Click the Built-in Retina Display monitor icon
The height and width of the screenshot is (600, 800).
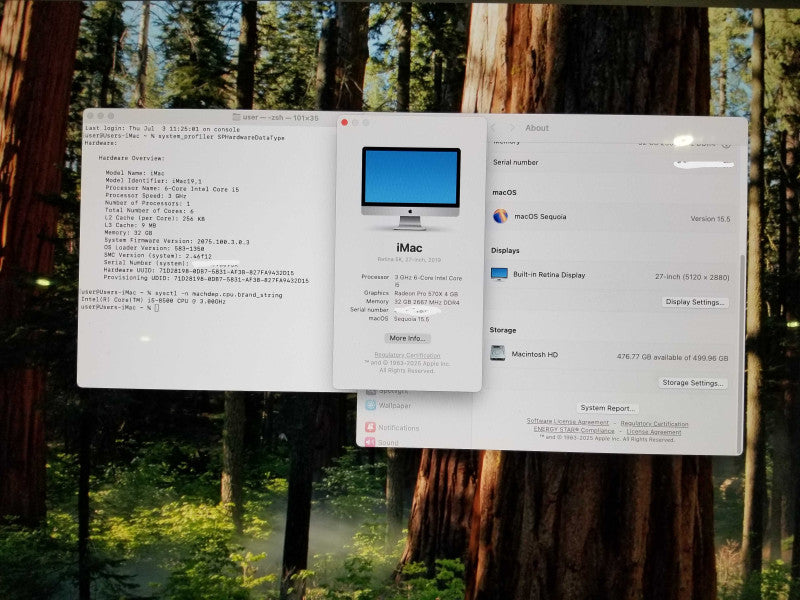coord(499,274)
